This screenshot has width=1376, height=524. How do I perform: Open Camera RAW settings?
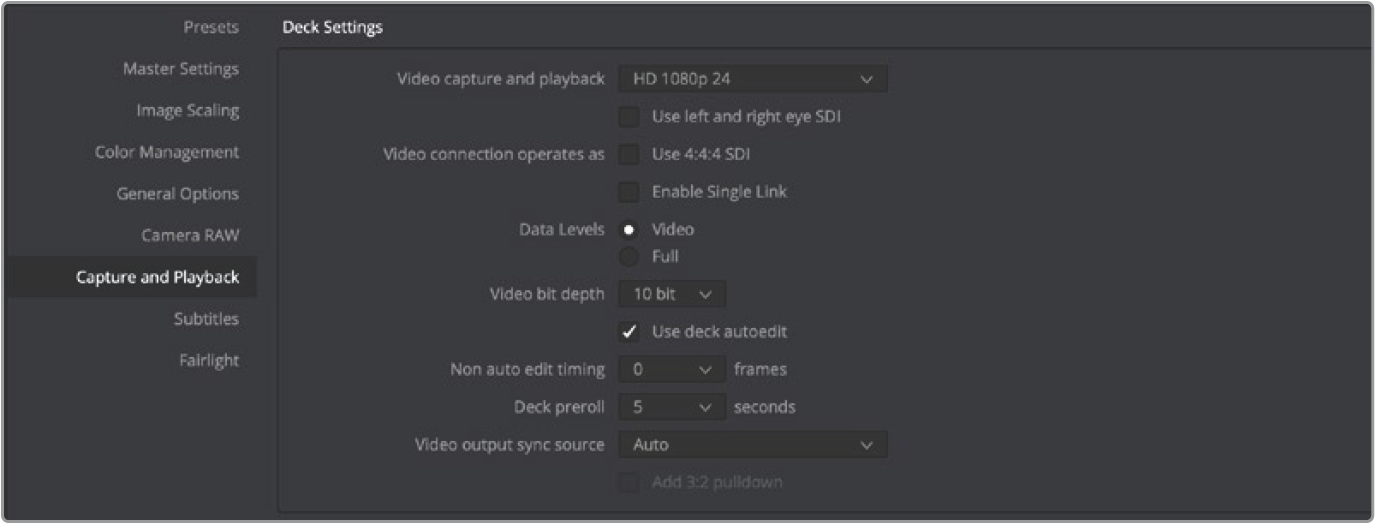[x=190, y=235]
